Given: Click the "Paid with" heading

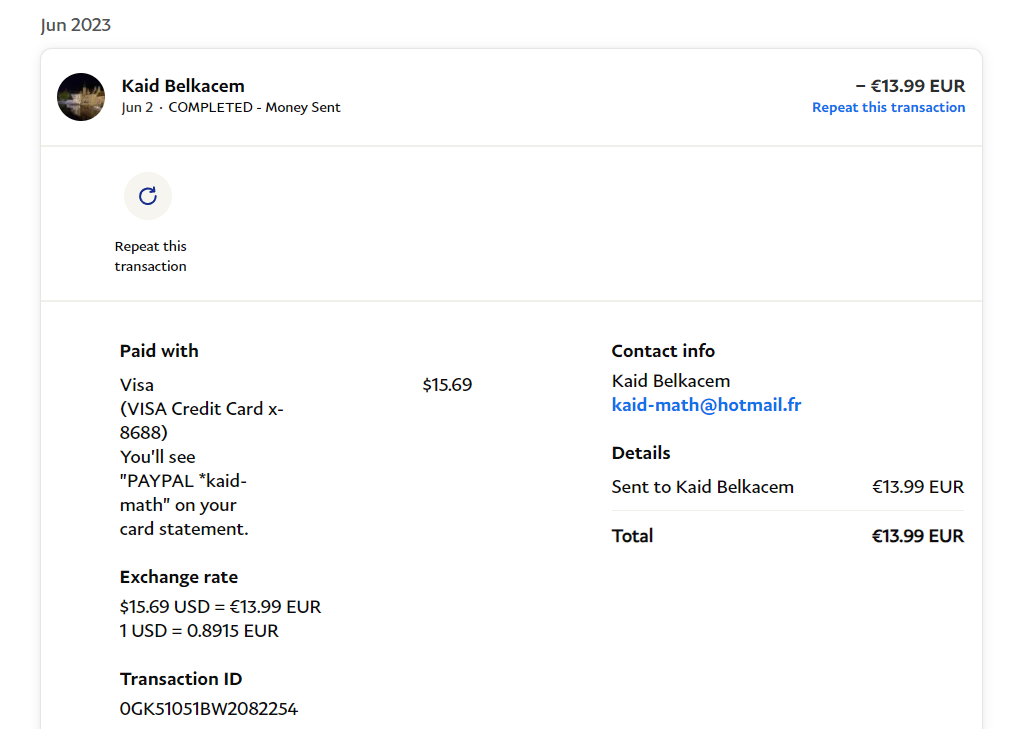Looking at the screenshot, I should click(x=159, y=351).
